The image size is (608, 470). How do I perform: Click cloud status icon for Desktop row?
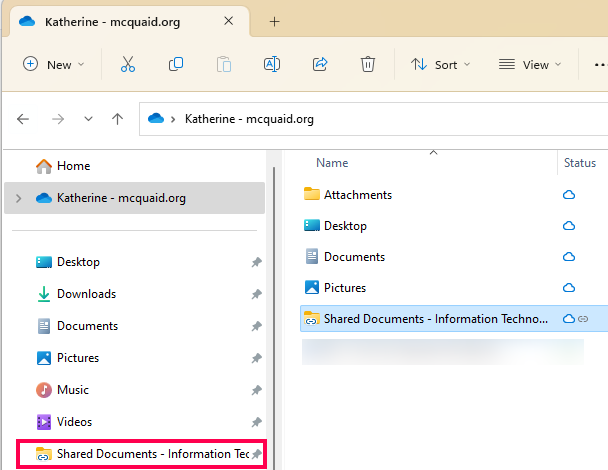[x=569, y=226]
